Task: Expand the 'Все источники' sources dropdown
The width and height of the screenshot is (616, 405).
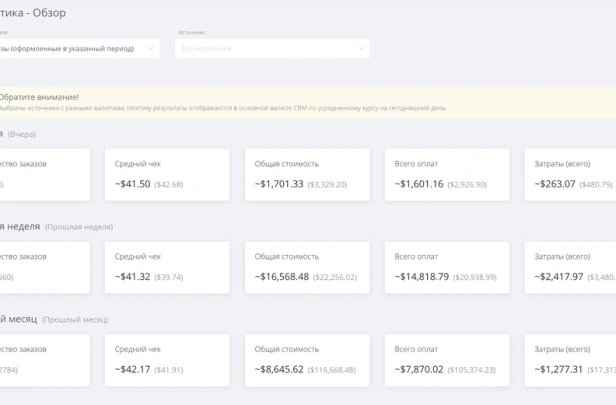Action: coord(271,48)
